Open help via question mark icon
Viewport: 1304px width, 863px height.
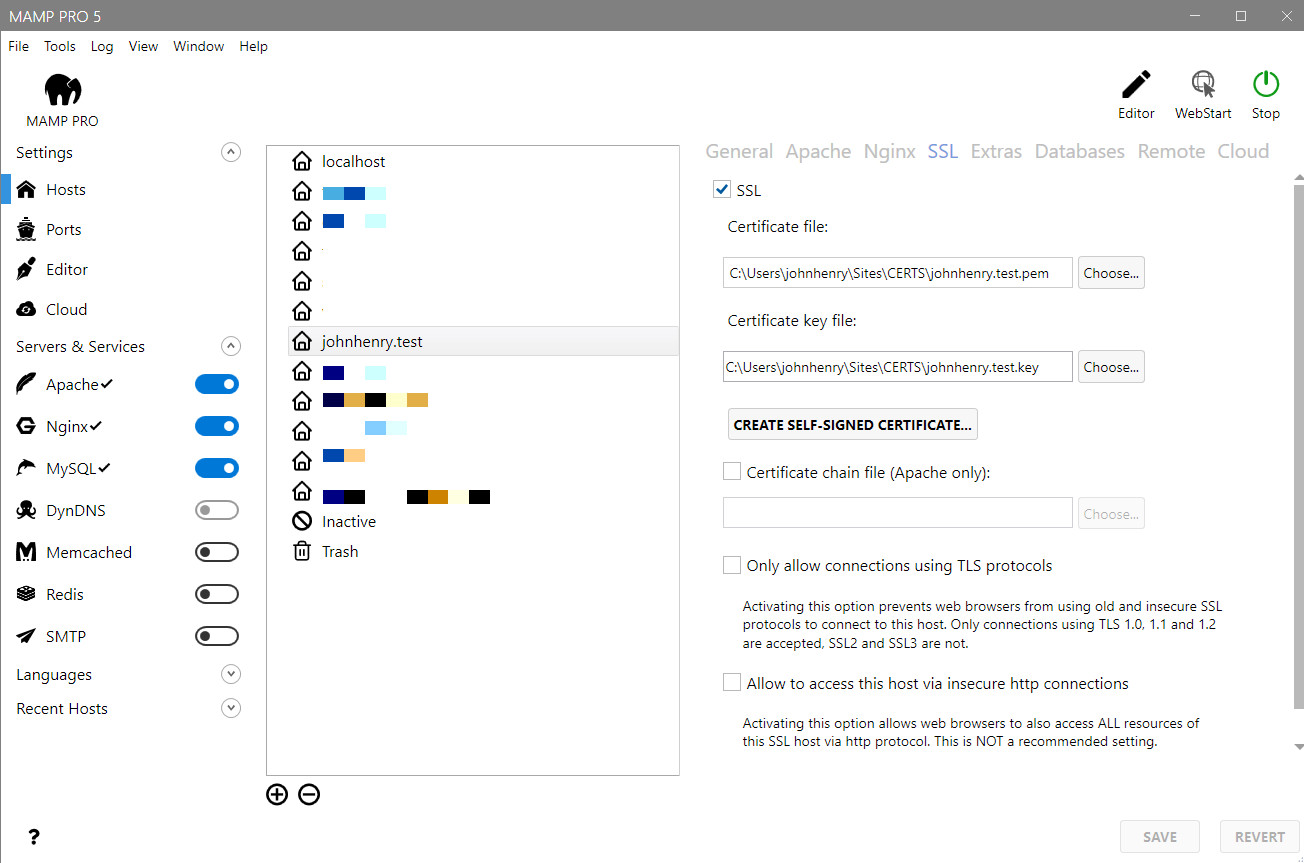point(34,837)
